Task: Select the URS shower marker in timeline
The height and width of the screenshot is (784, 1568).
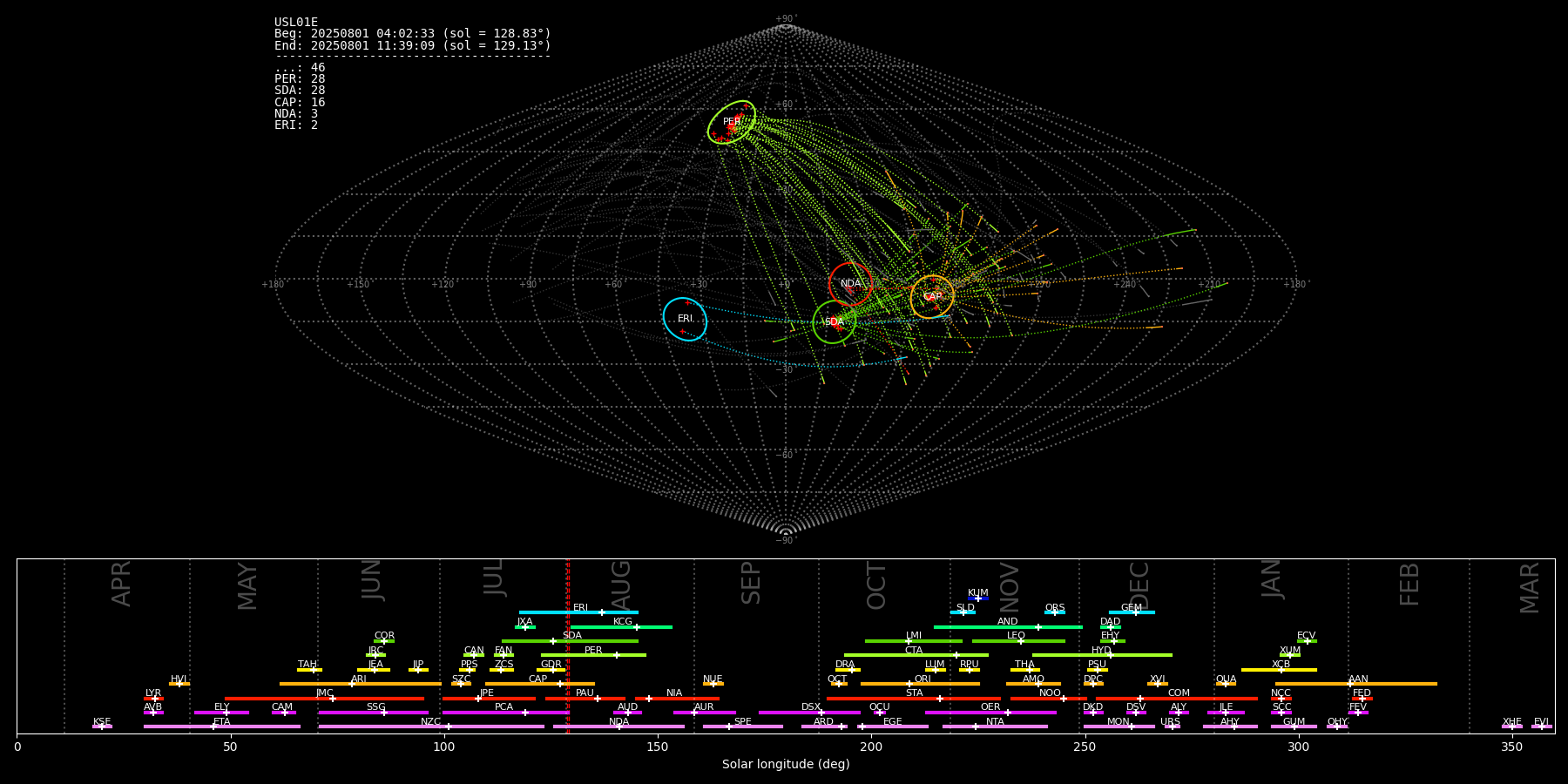Action: point(1172,727)
